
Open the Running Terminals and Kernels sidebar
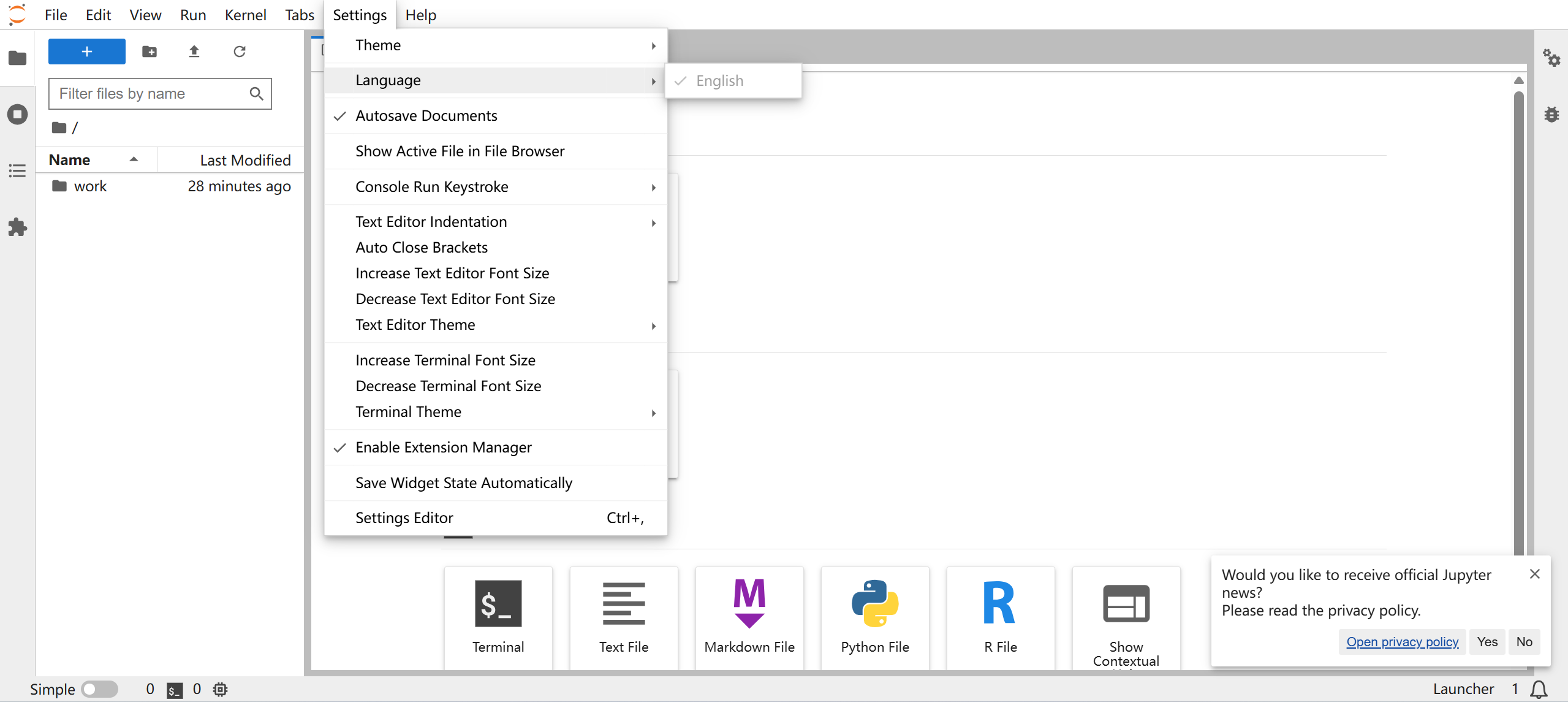(17, 115)
